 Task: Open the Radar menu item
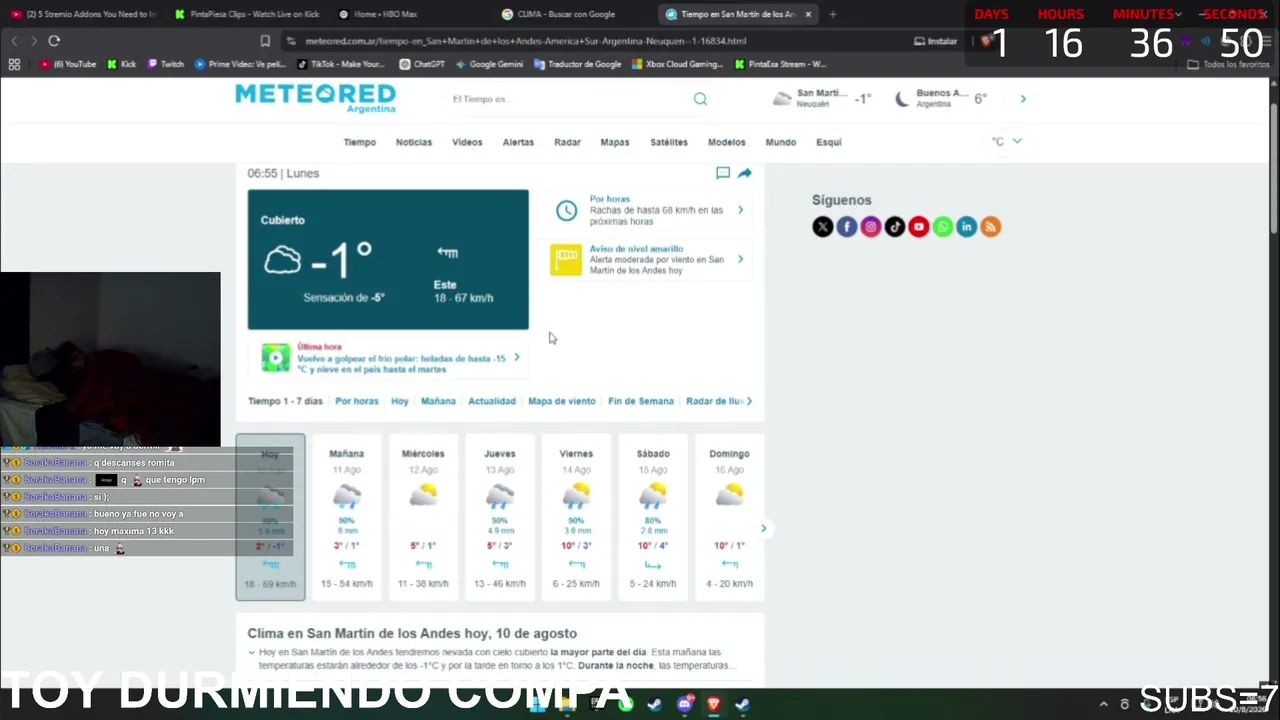567,142
